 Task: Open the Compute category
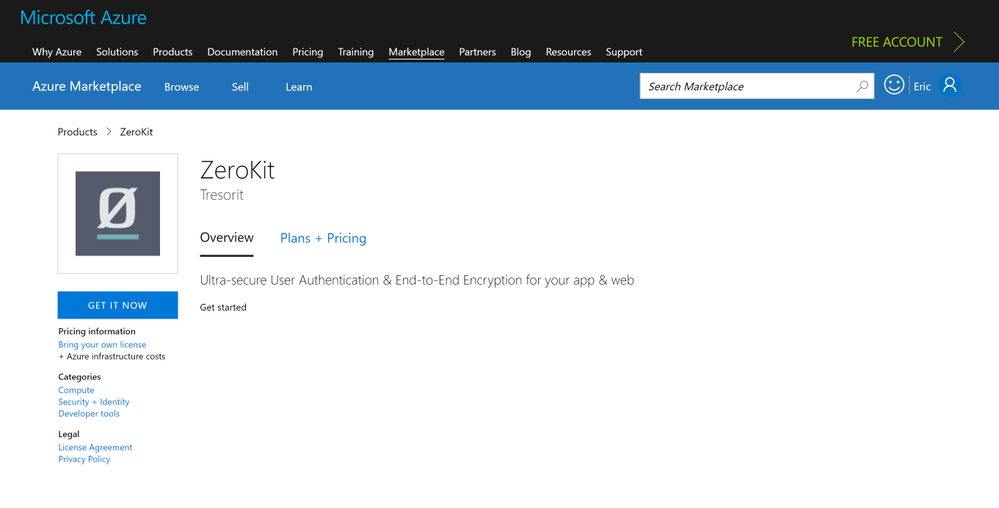click(76, 390)
